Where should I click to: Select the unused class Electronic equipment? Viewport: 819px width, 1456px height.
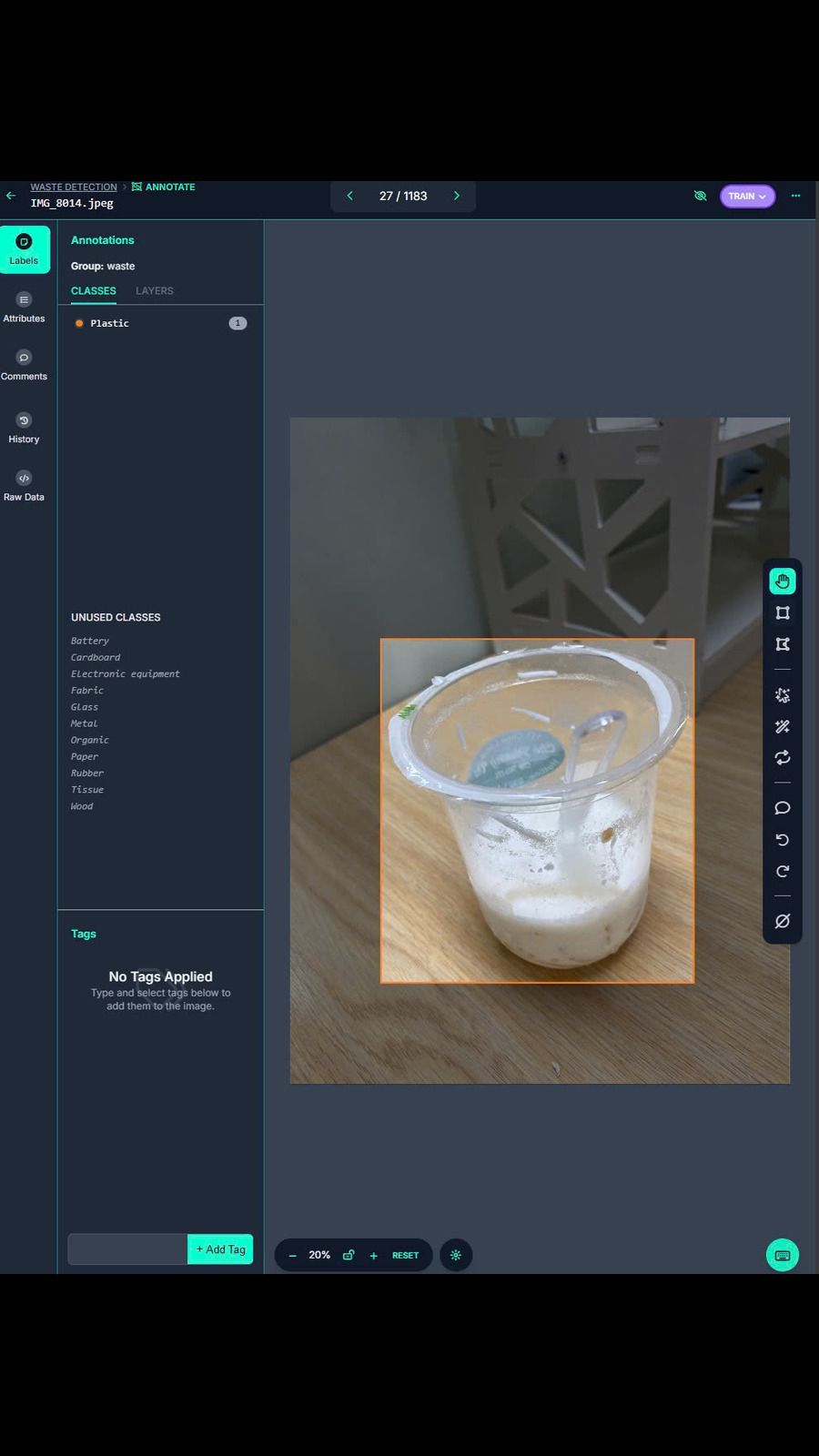click(x=126, y=673)
